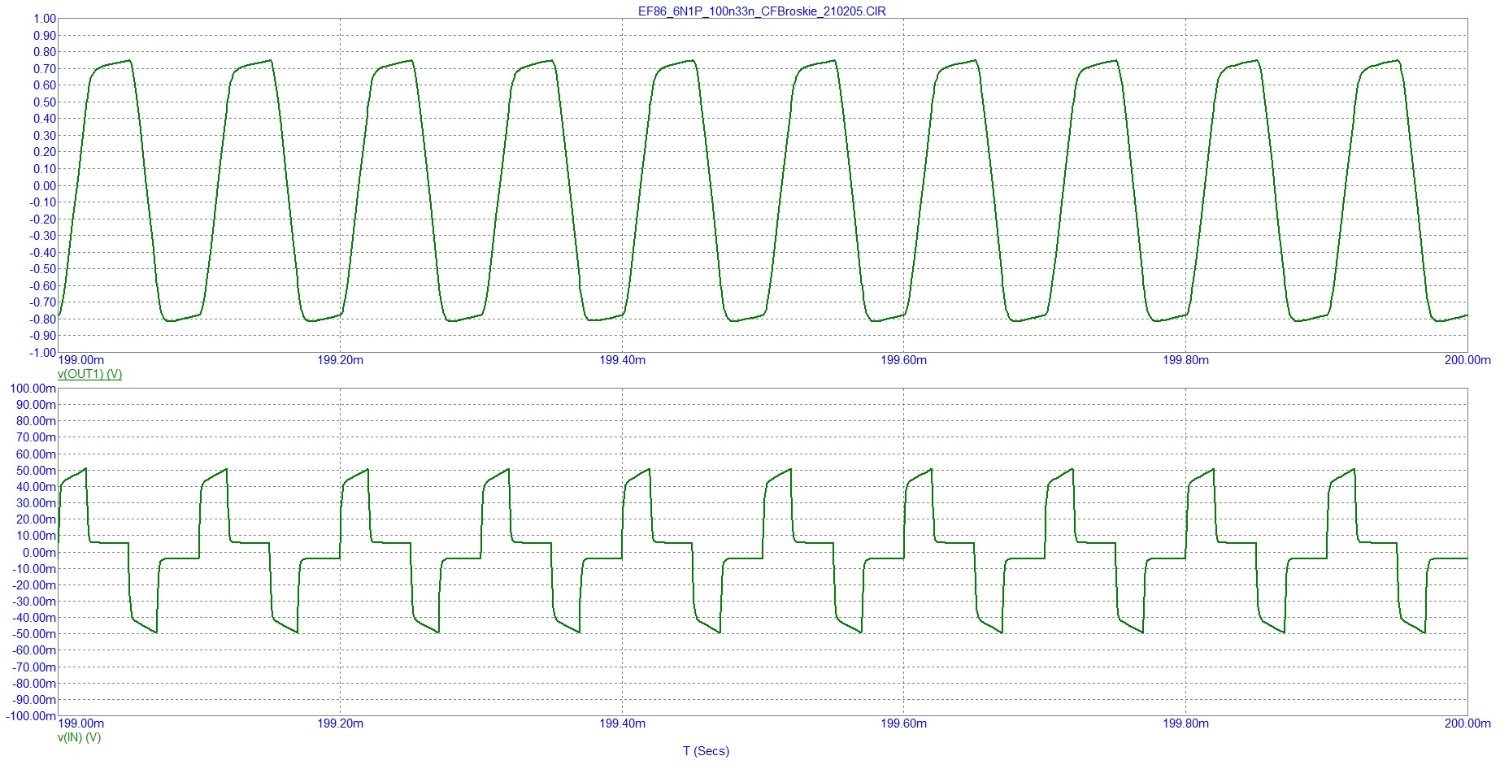The image size is (1500, 769).
Task: Click the -20.00m y-axis tick label
Action: point(34,585)
